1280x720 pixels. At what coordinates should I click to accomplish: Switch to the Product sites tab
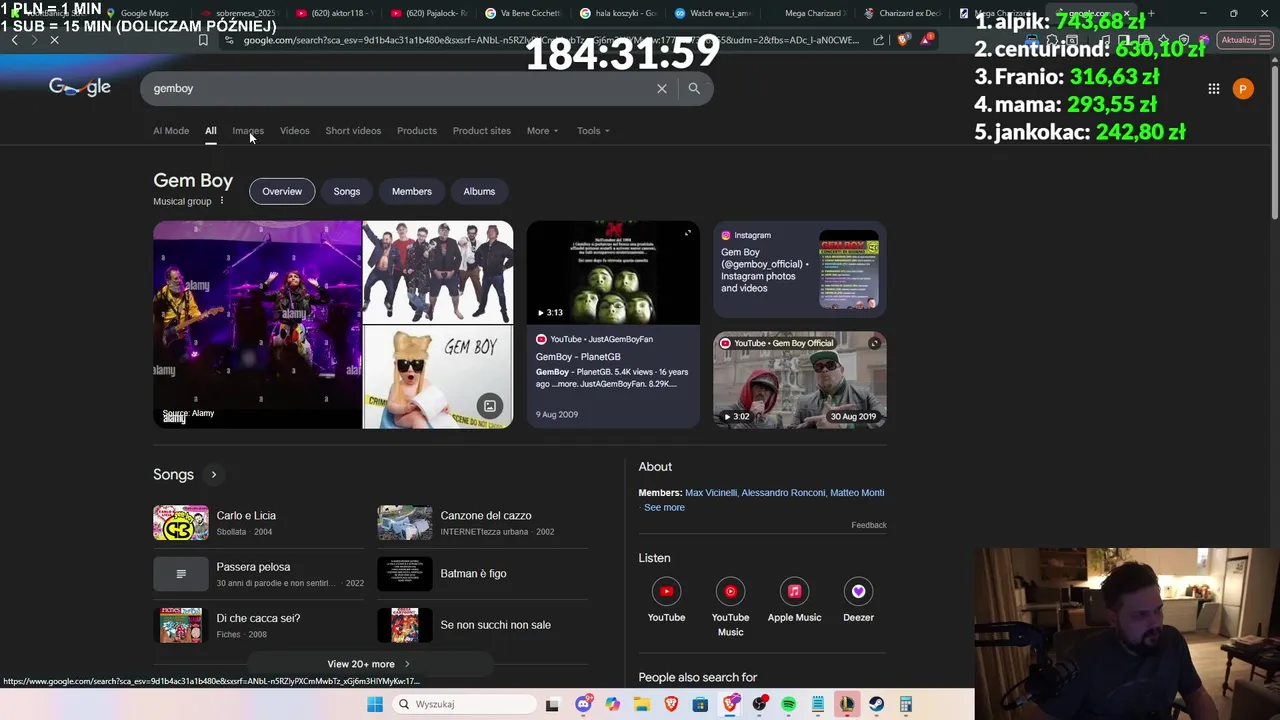[482, 131]
